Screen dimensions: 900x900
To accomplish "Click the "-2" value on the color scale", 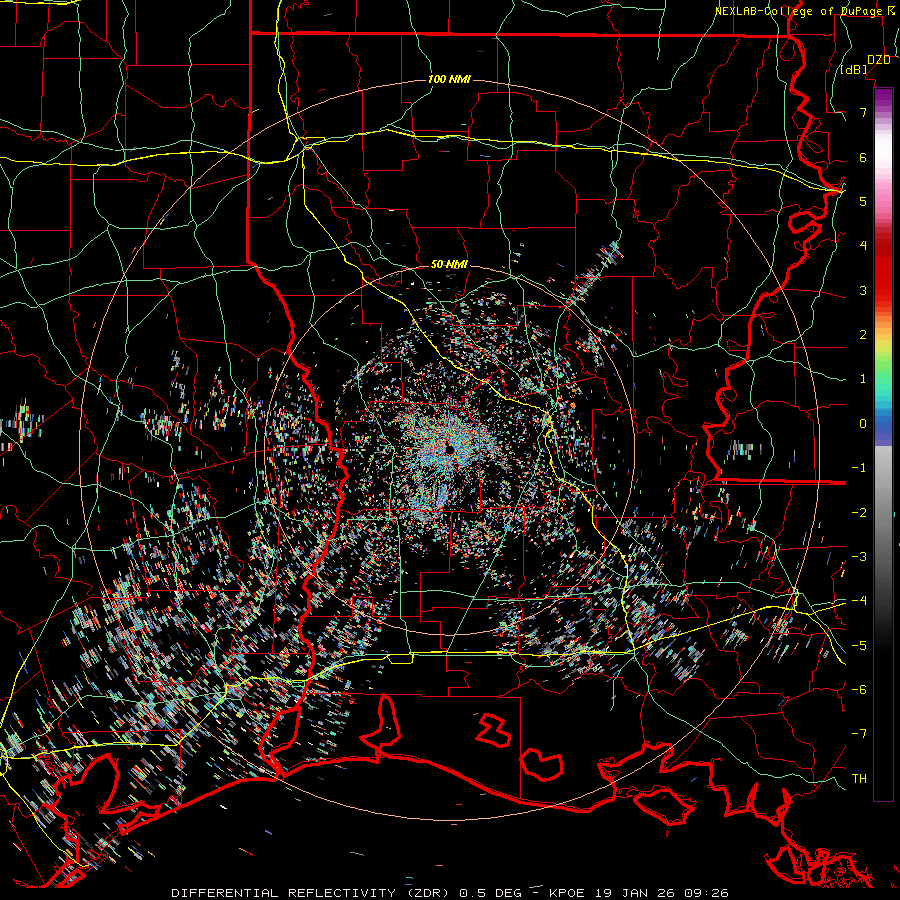I will 859,513.
